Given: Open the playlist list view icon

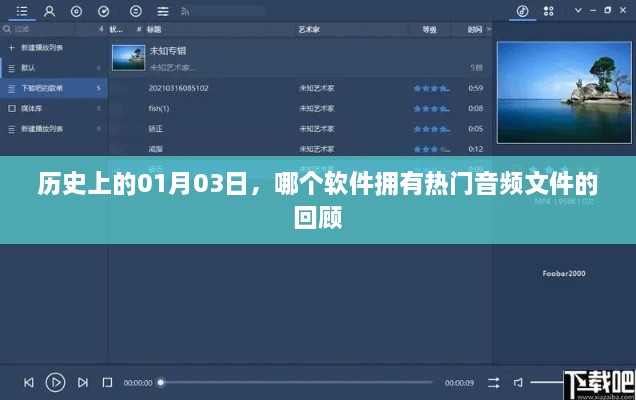Looking at the screenshot, I should 22,12.
